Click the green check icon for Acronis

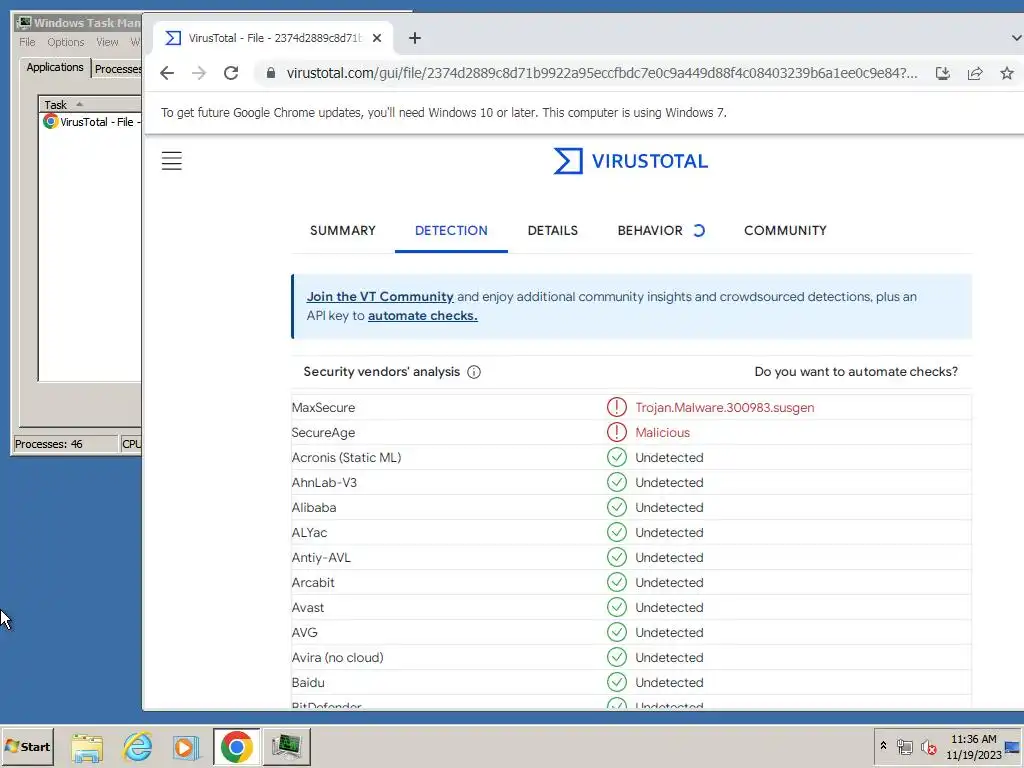(616, 457)
